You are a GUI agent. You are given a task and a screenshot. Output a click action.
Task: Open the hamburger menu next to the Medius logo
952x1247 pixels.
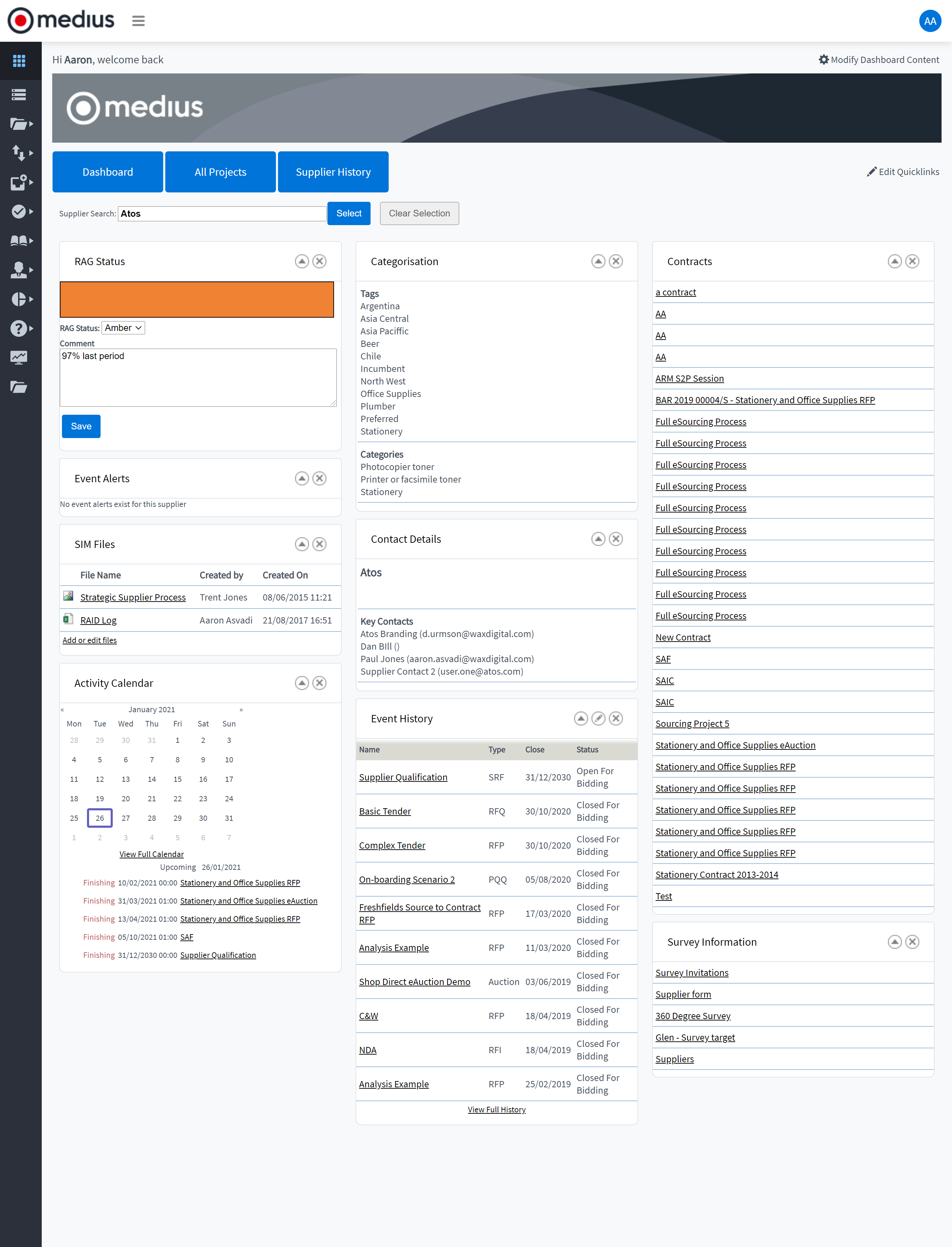point(138,21)
